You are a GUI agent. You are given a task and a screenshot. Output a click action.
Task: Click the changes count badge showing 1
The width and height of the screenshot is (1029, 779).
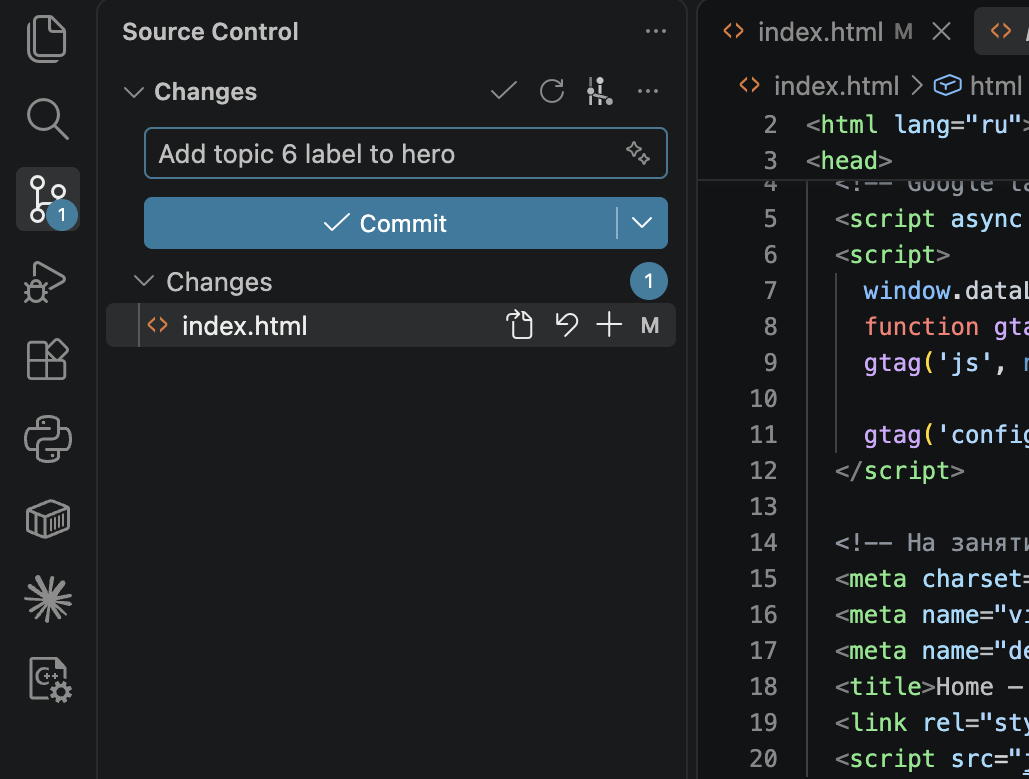tap(648, 282)
